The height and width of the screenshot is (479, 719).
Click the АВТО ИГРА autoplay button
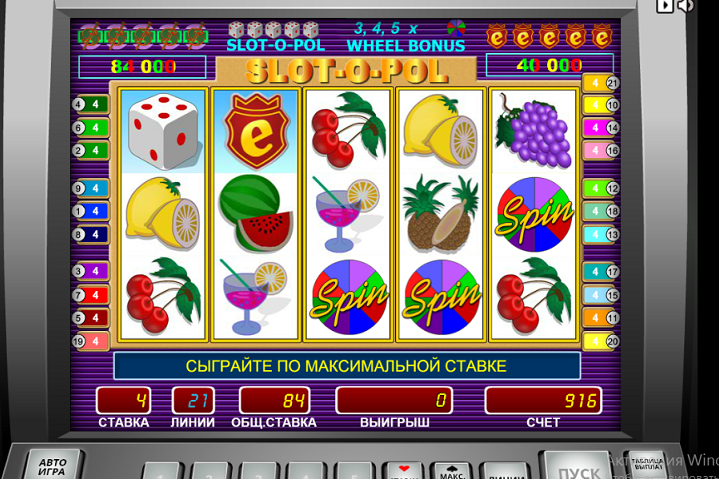point(52,465)
